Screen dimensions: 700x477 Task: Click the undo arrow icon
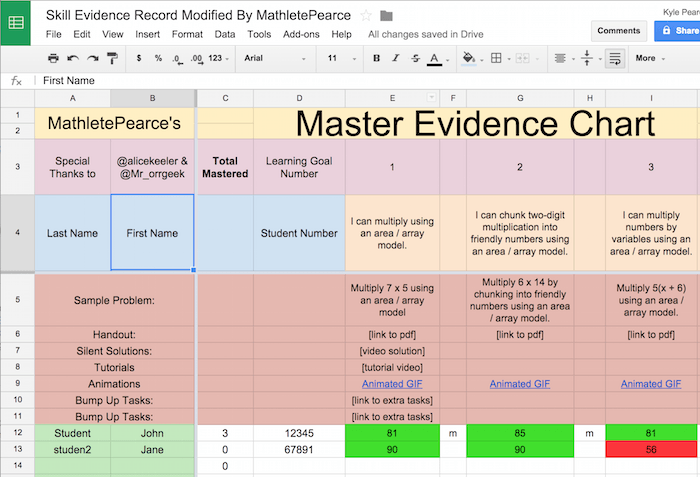[x=73, y=58]
